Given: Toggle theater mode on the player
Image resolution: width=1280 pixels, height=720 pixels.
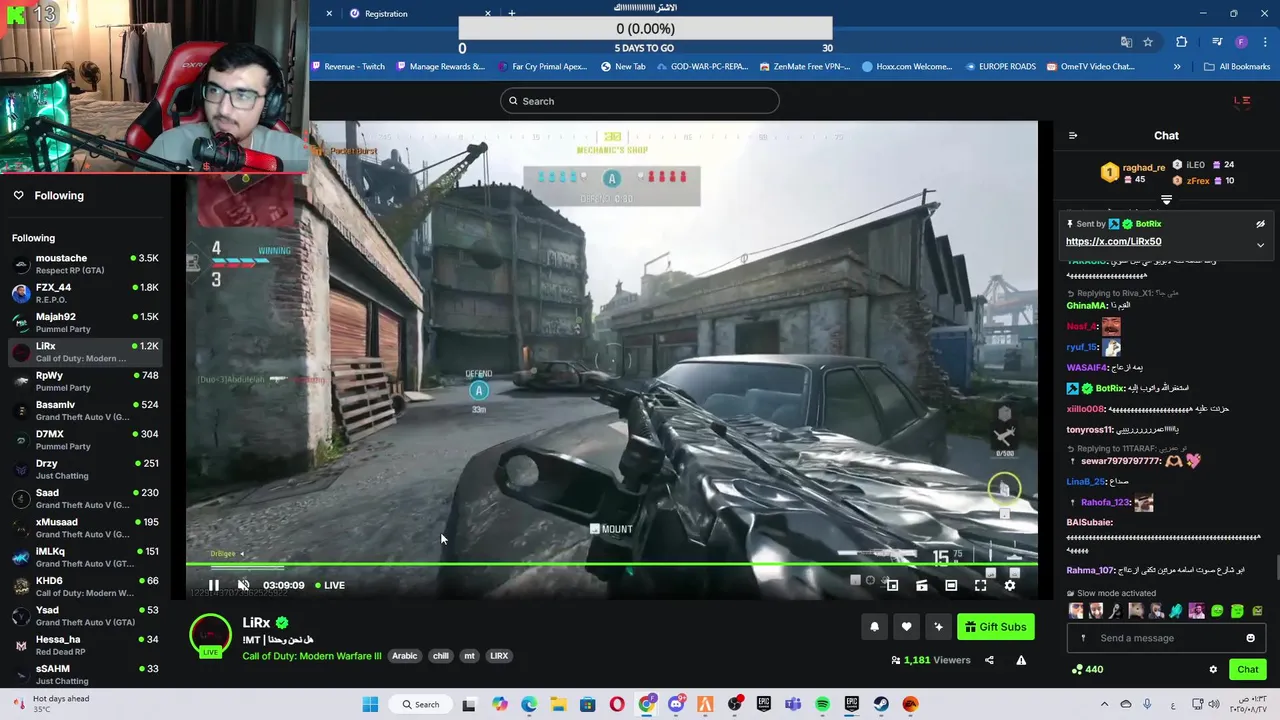Looking at the screenshot, I should (951, 585).
